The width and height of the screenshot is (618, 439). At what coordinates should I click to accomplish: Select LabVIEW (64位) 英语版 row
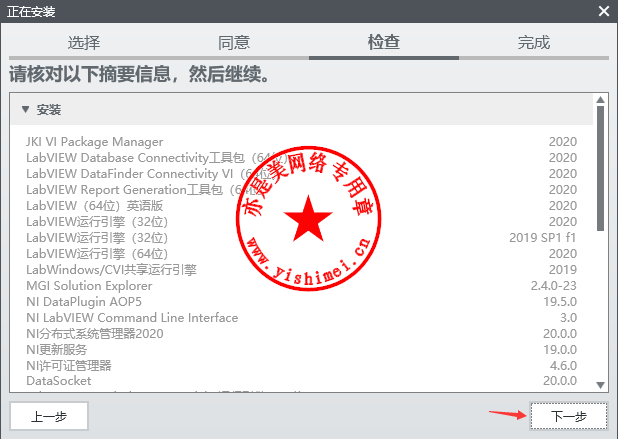pyautogui.click(x=302, y=206)
